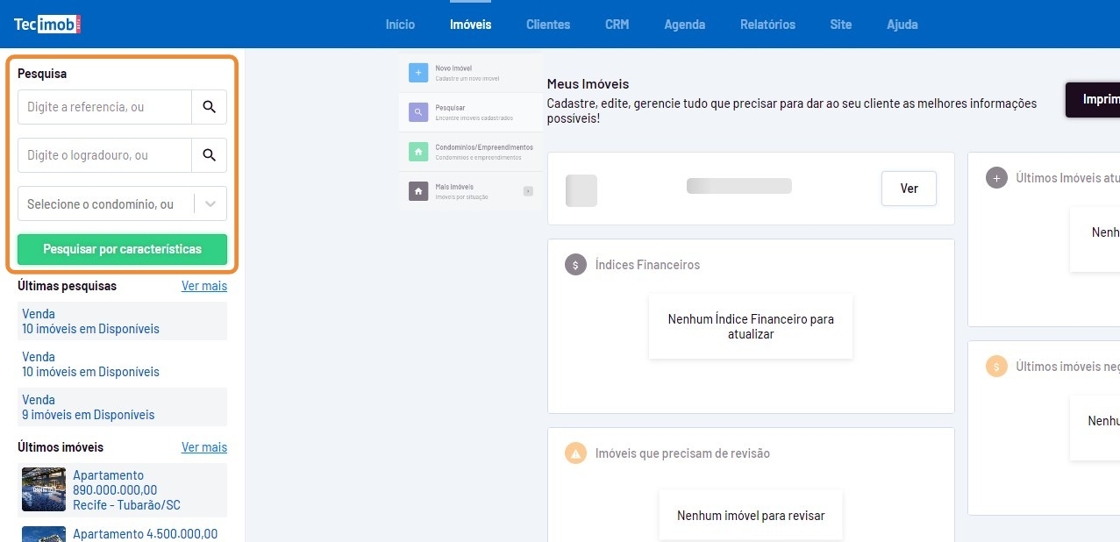Click the plus icon for Novo imóvel

418,73
